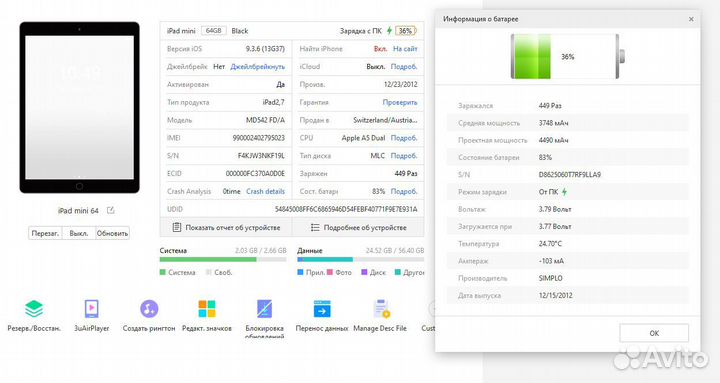This screenshot has width=720, height=383.
Task: Click the Перезаг. reboot button
Action: pyautogui.click(x=45, y=233)
